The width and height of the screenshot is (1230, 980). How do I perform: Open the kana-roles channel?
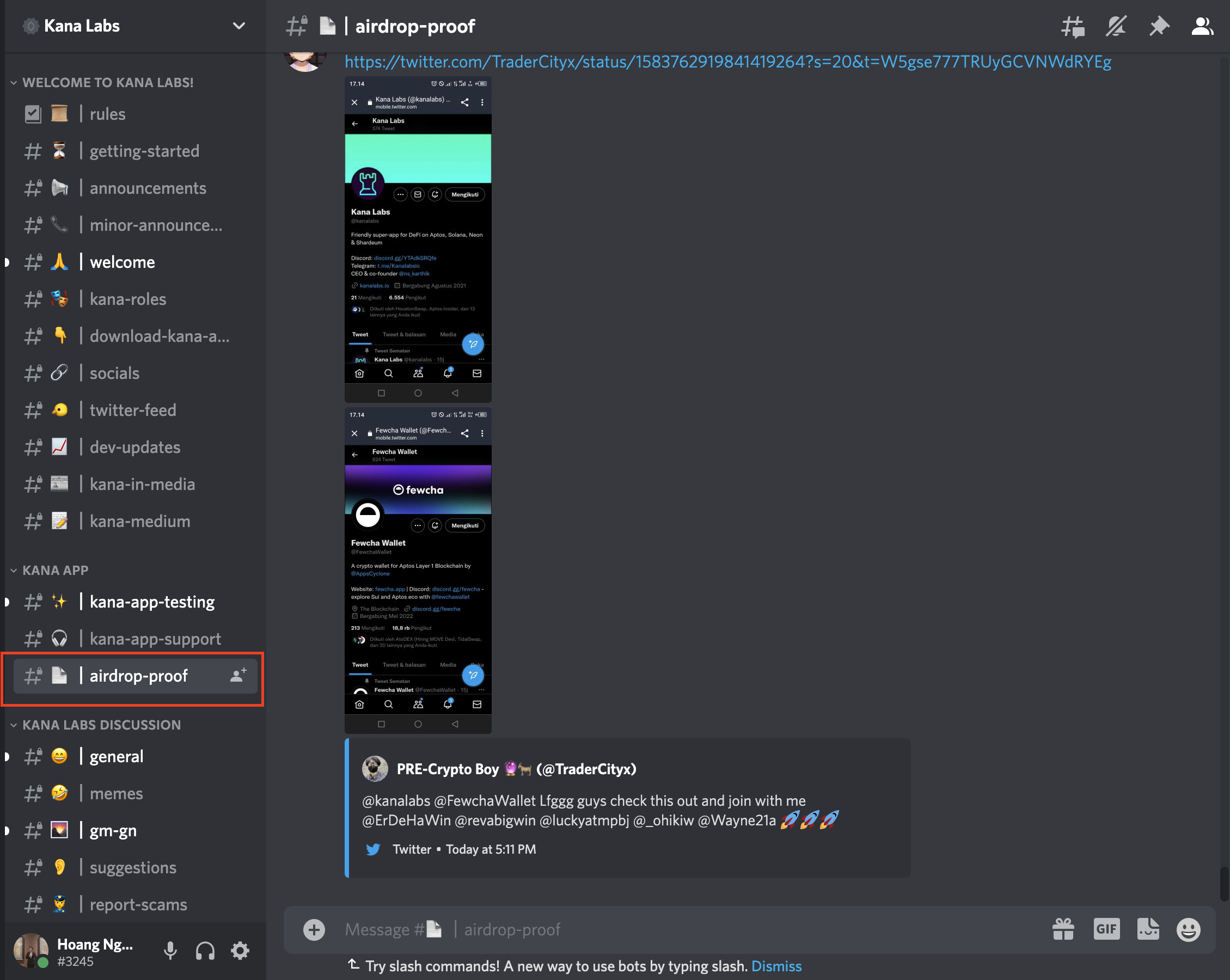135,299
